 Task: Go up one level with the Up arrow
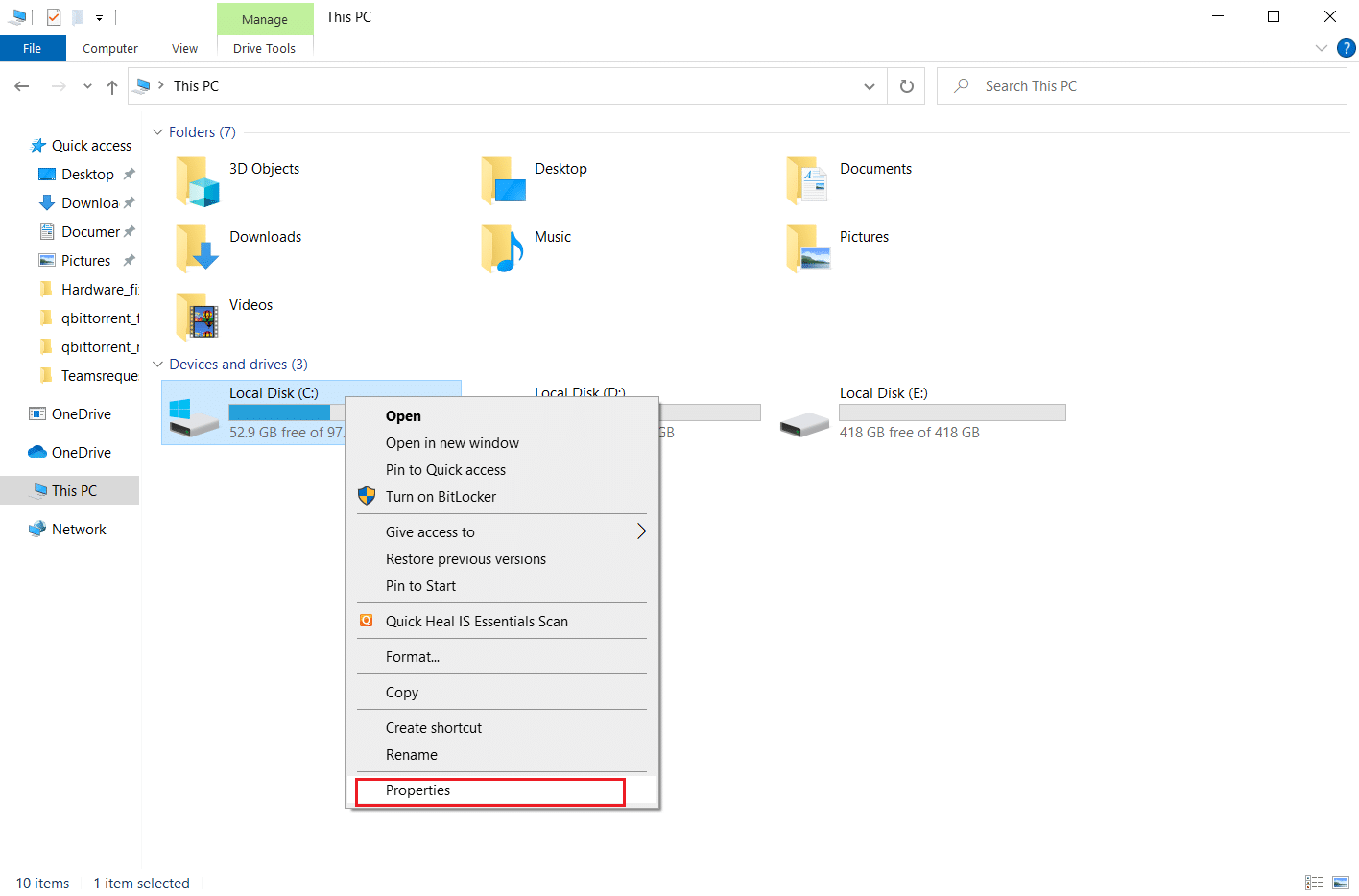click(x=112, y=86)
